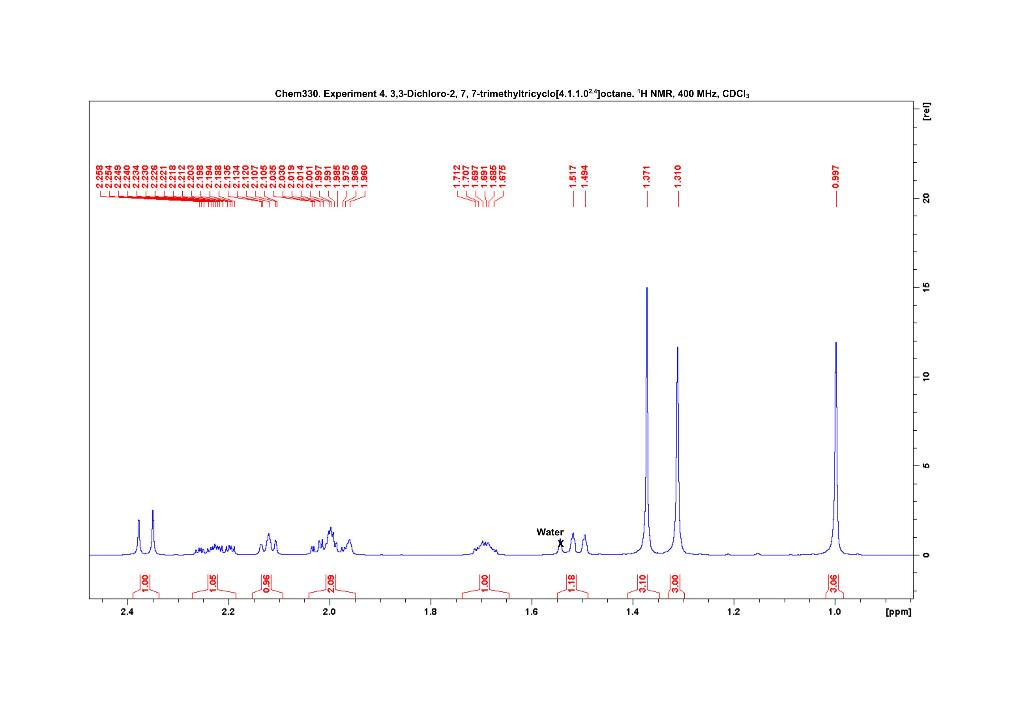Select the peak label 1.712

tap(456, 177)
